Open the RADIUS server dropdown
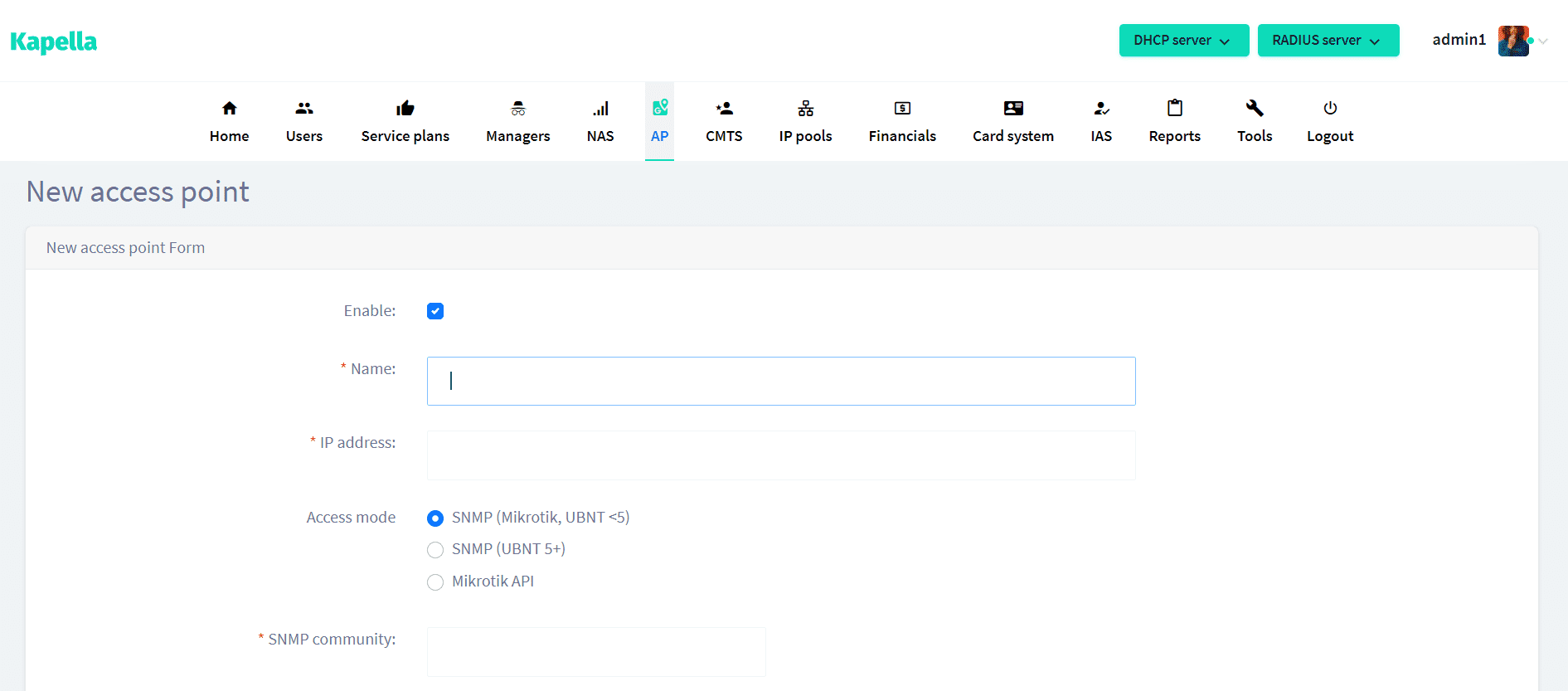The height and width of the screenshot is (691, 1568). (1328, 41)
